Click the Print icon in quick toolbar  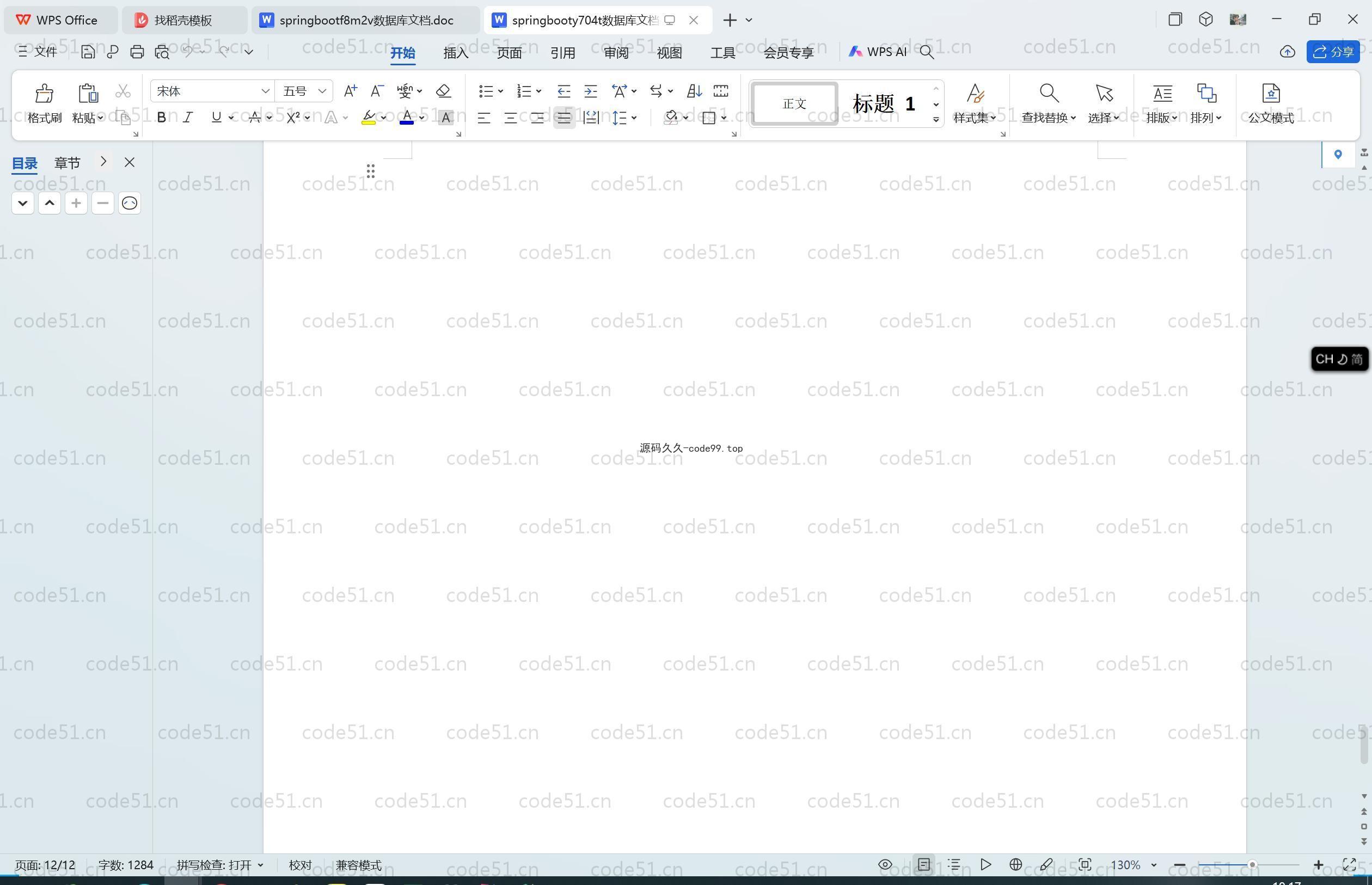pyautogui.click(x=137, y=52)
